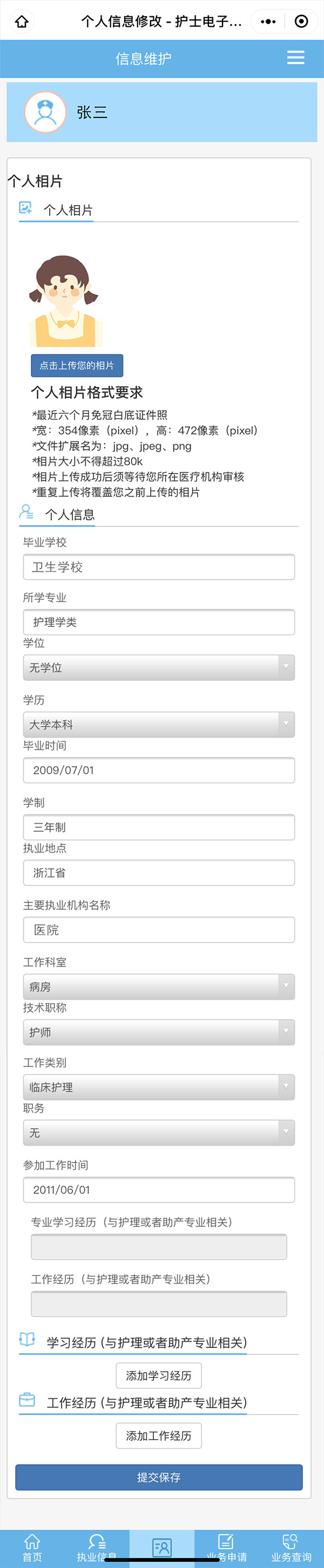Screen dimensions: 324x1568
Task: Tap the home icon in the title bar
Action: coord(22,22)
